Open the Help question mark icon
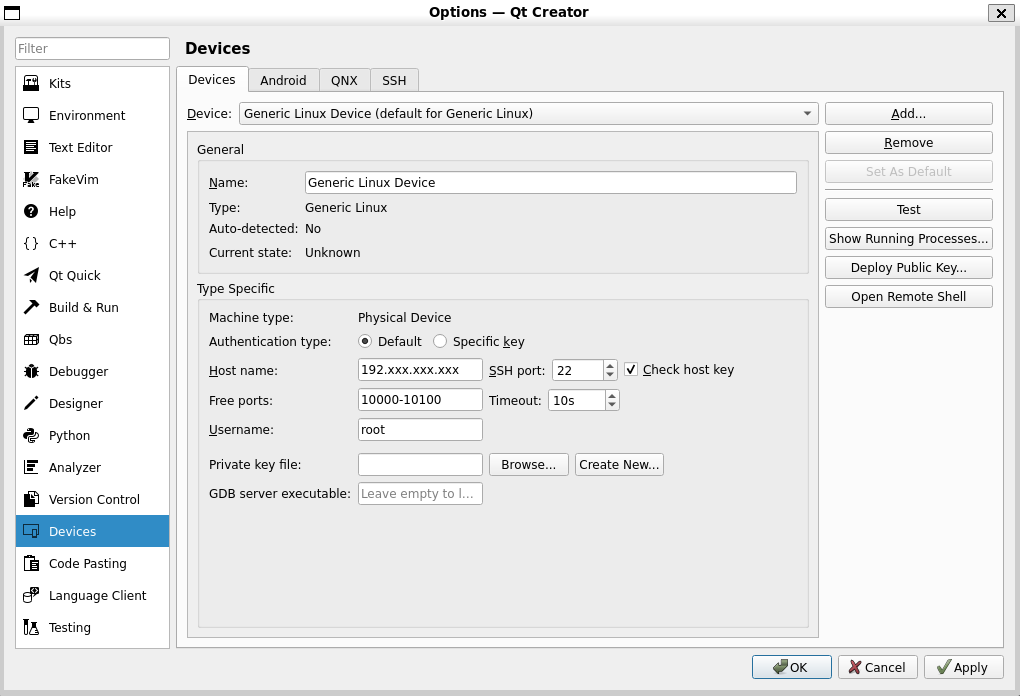Screen dimensions: 1020x696 (x=31, y=211)
